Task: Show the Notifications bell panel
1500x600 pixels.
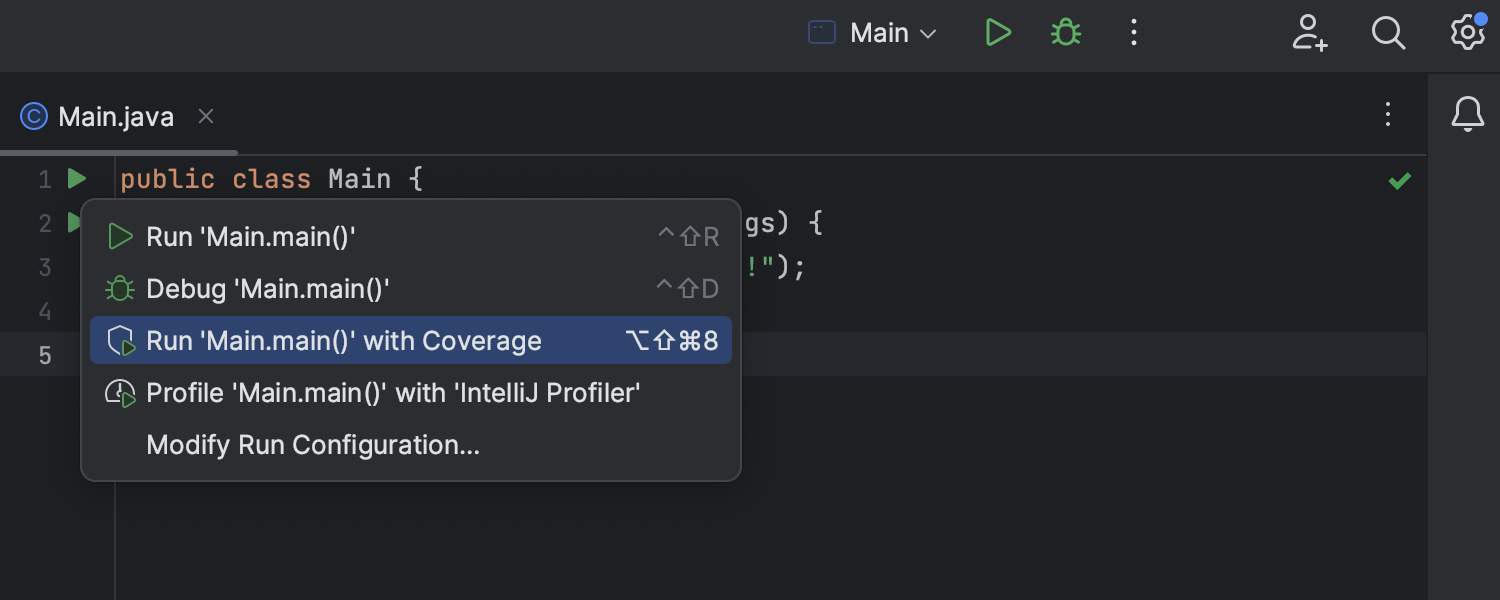Action: pyautogui.click(x=1467, y=115)
